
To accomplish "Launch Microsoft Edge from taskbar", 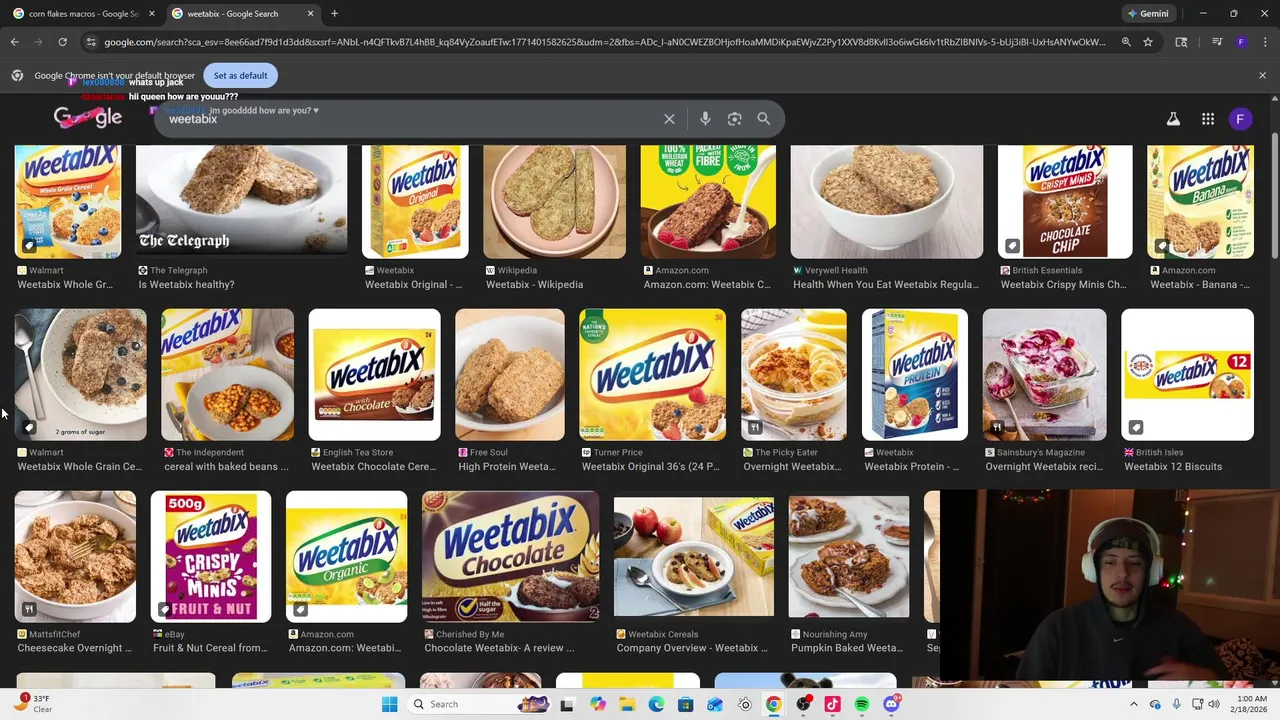I will click(x=656, y=704).
